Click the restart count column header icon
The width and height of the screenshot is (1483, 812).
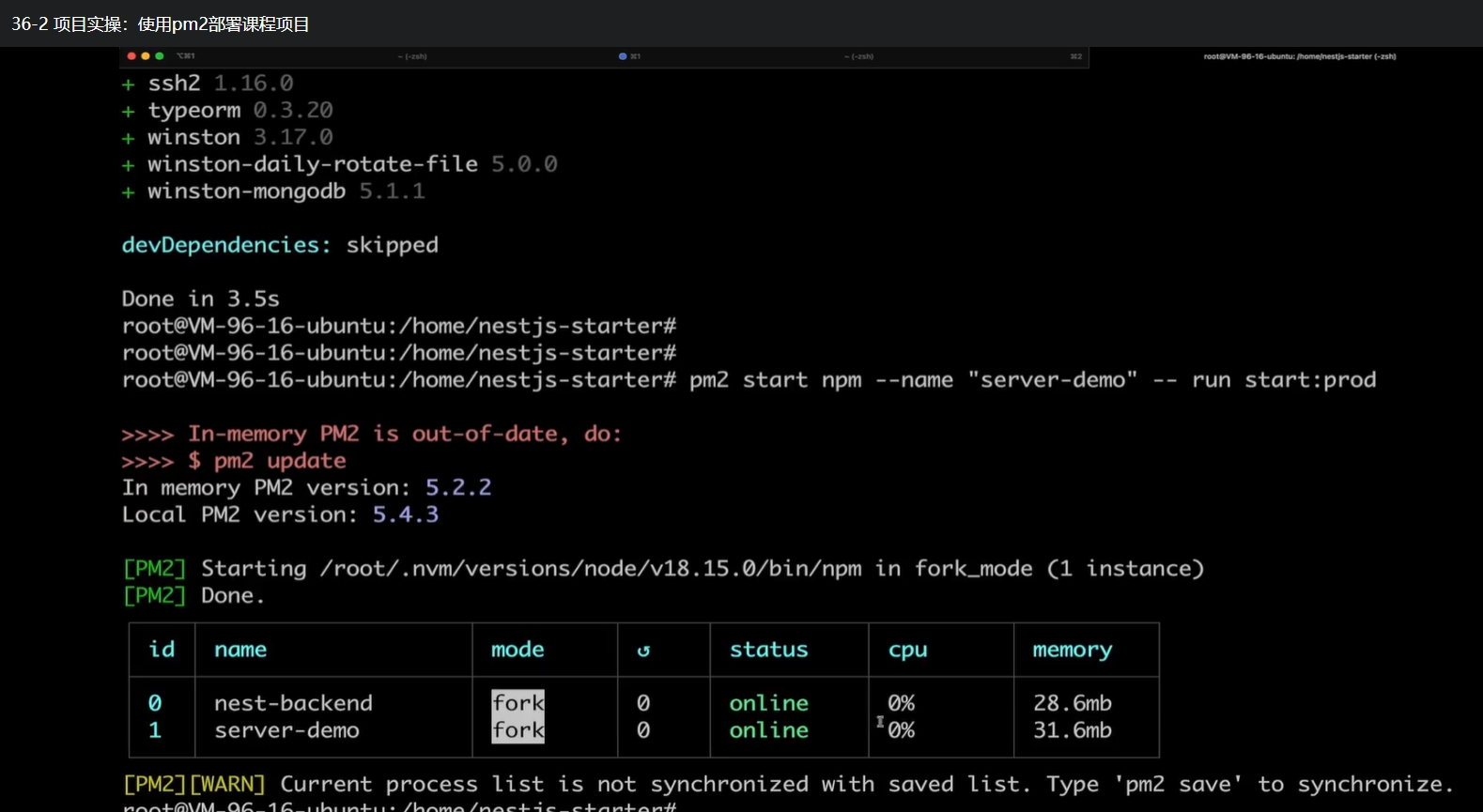coord(643,651)
